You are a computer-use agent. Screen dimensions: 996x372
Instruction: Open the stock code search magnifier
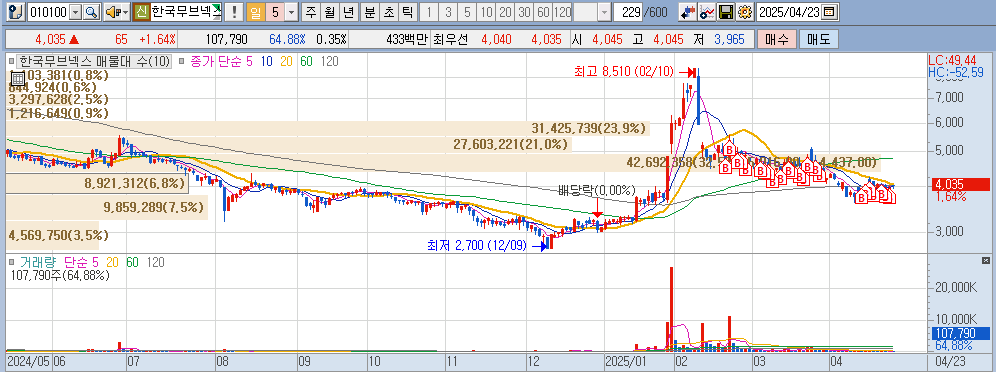coord(92,11)
